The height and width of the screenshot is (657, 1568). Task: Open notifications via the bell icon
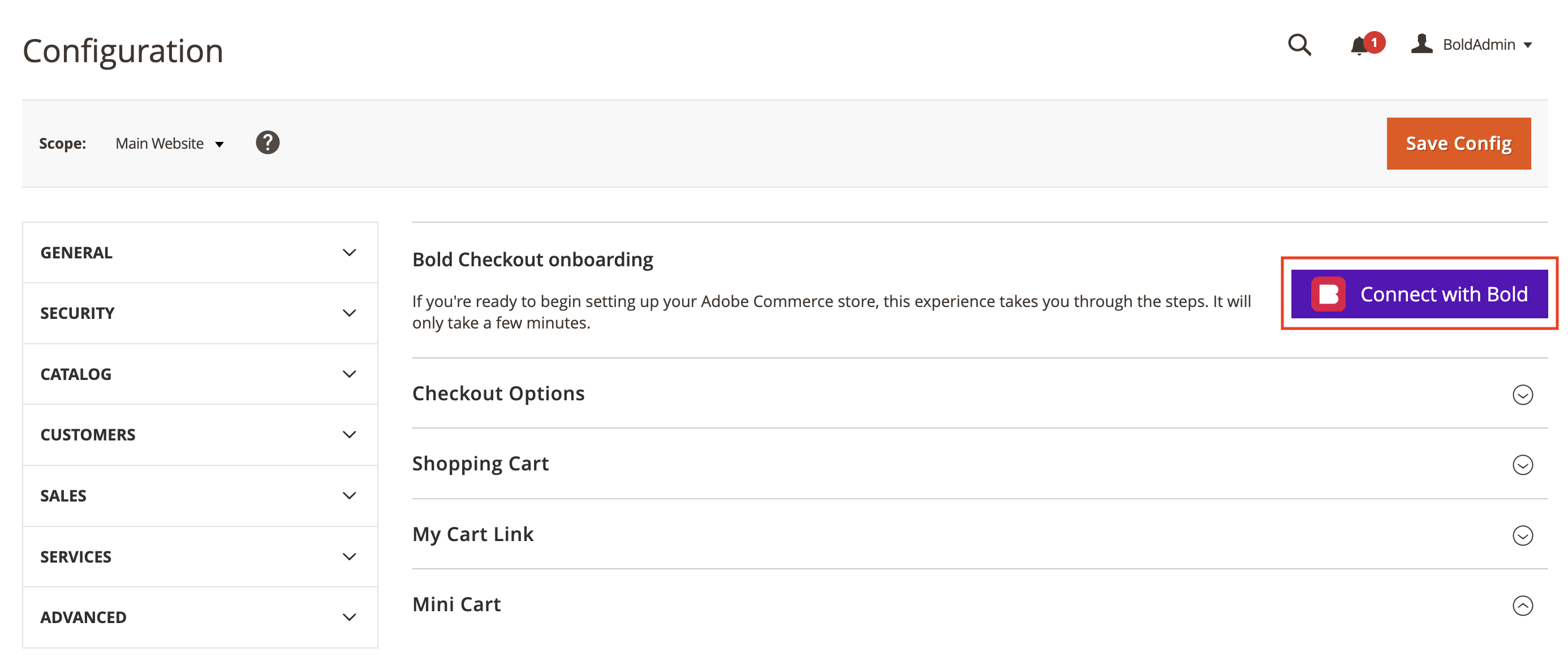tap(1359, 46)
